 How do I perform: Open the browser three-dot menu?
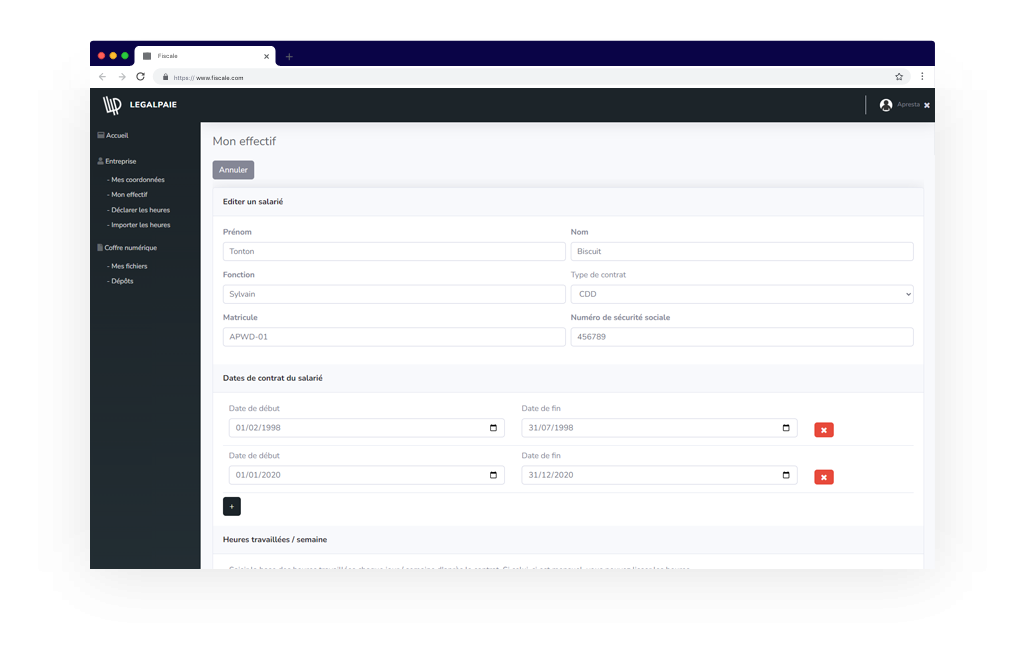[x=922, y=76]
